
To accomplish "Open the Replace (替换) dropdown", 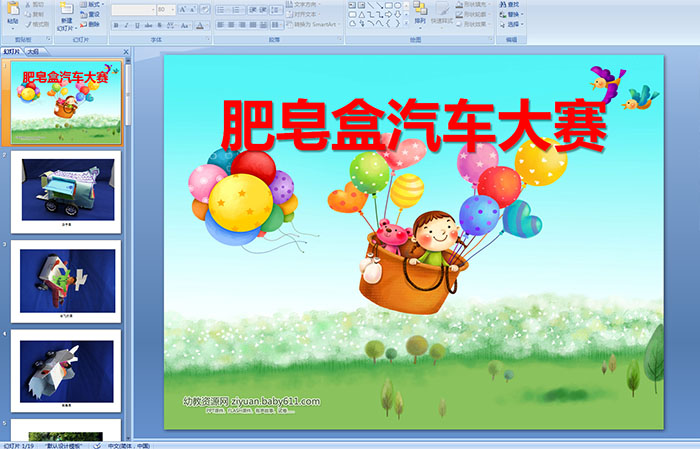I will [512, 14].
